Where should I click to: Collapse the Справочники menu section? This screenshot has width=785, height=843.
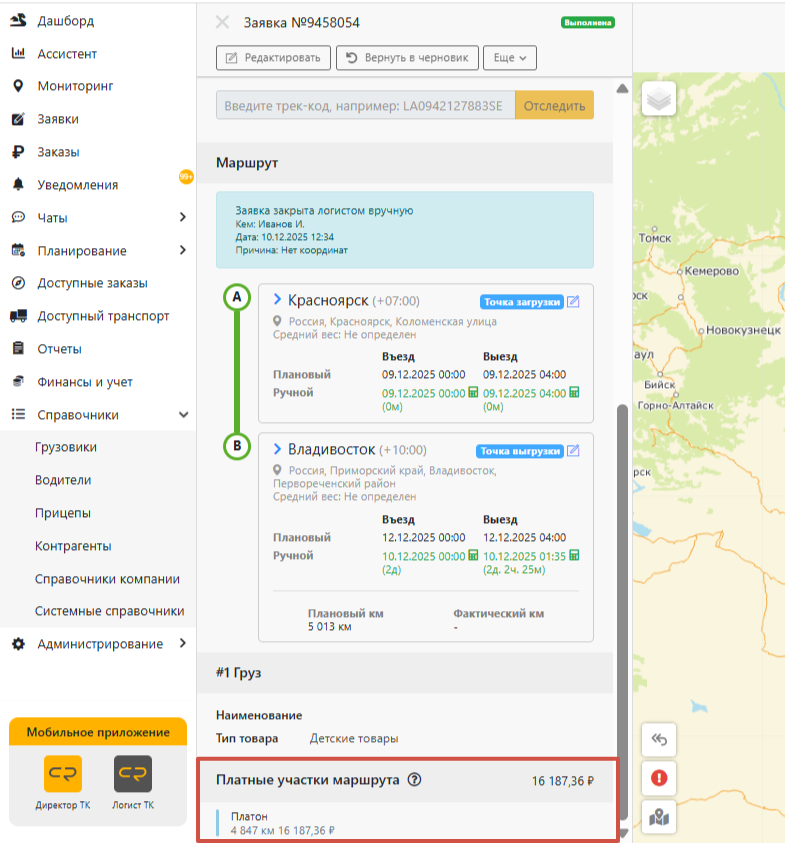pos(183,415)
